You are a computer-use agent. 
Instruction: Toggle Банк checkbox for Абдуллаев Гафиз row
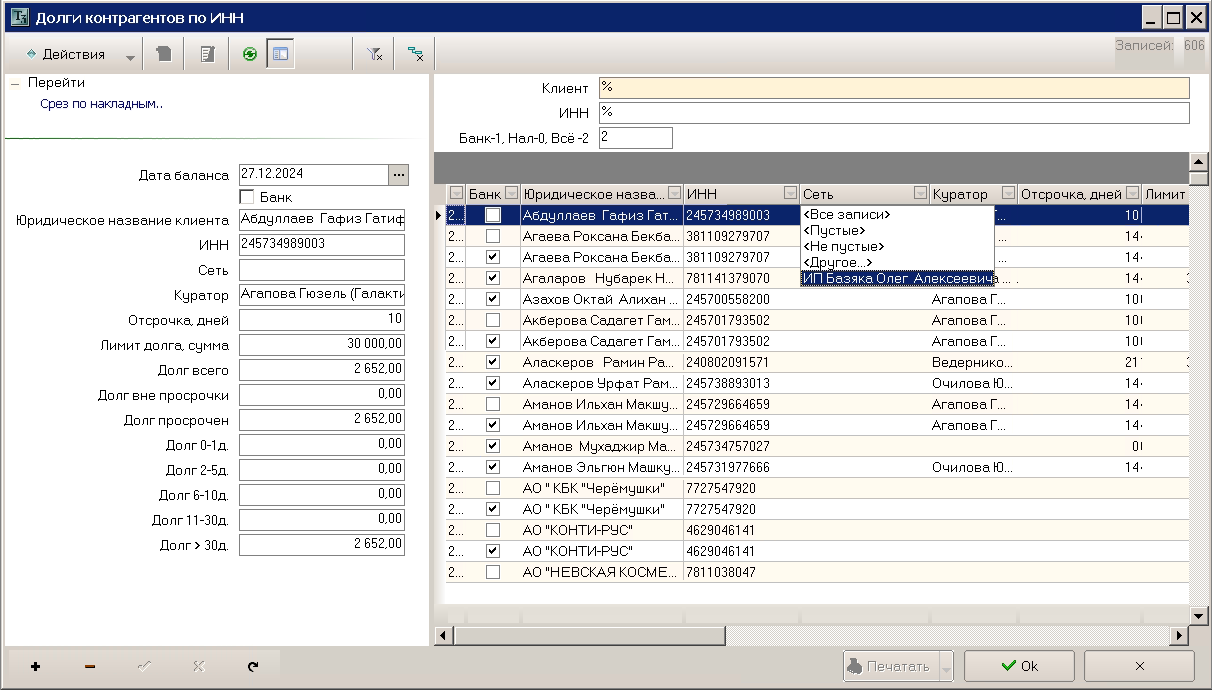click(492, 215)
